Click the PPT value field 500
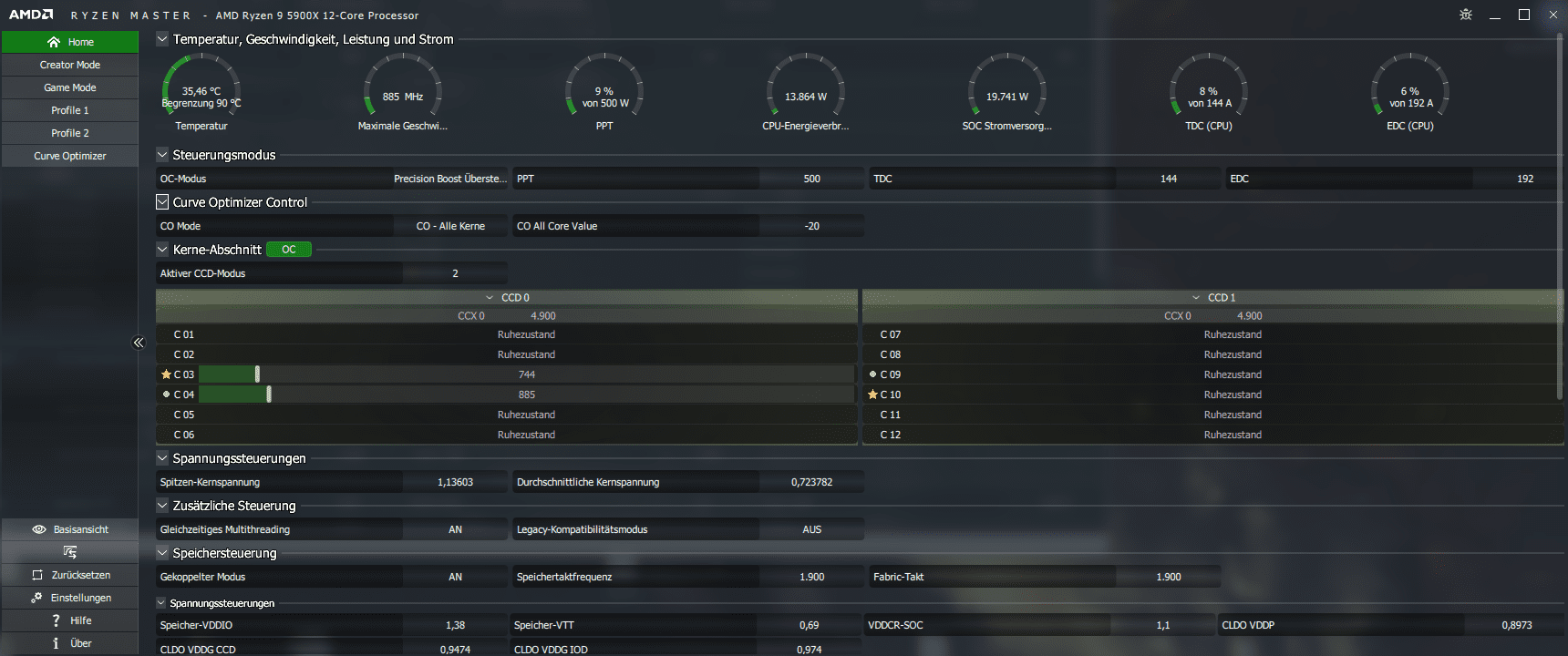 pos(811,179)
